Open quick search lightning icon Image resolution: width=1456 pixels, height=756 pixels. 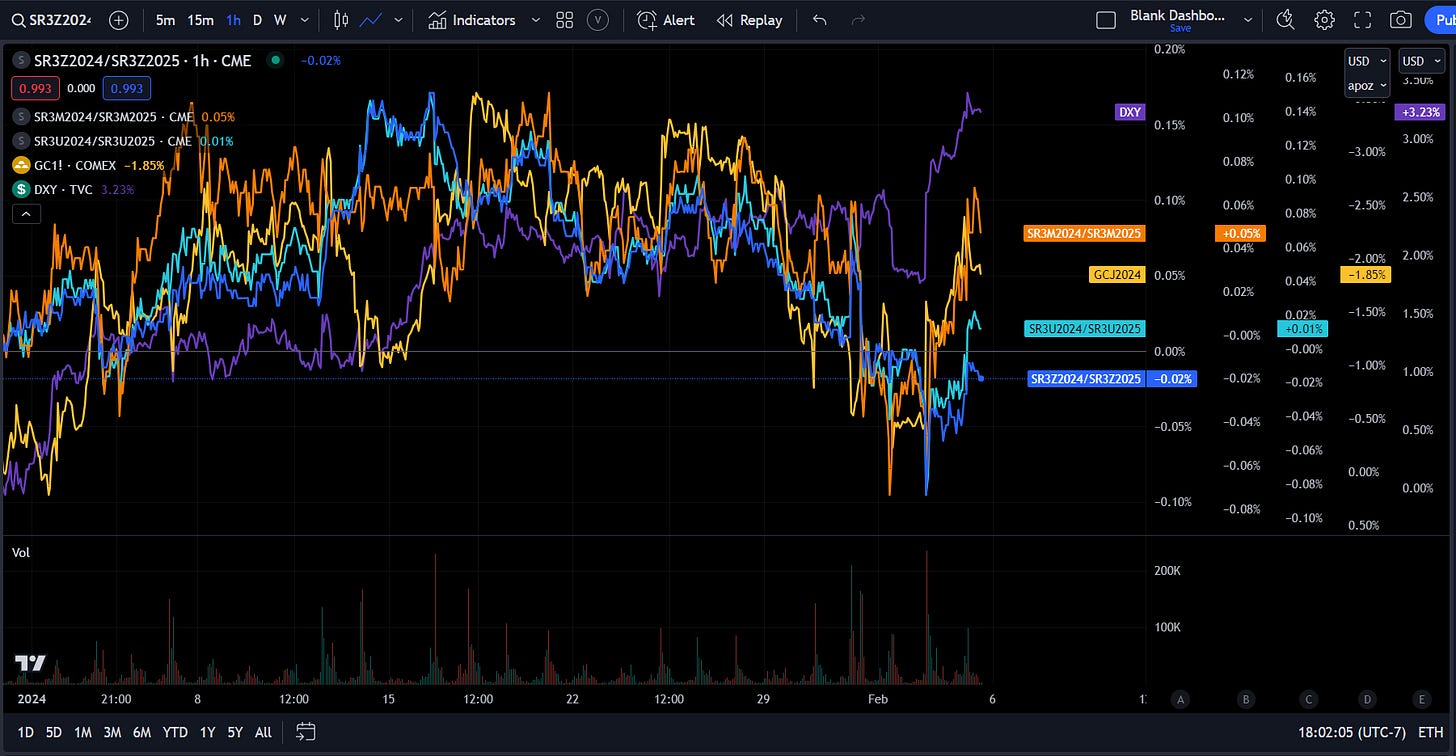tap(1286, 20)
